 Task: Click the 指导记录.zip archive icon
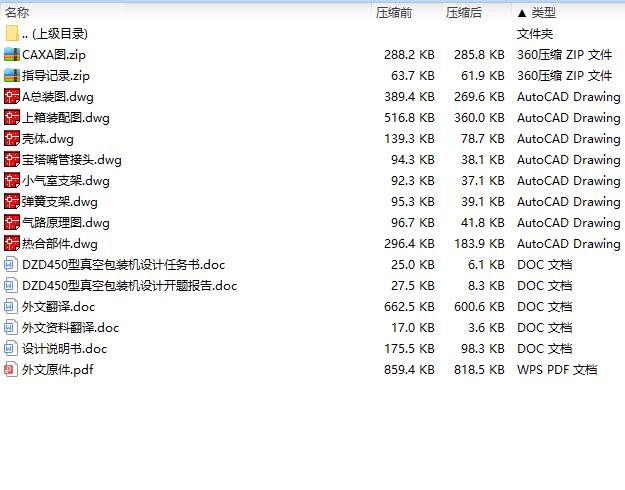(x=12, y=76)
